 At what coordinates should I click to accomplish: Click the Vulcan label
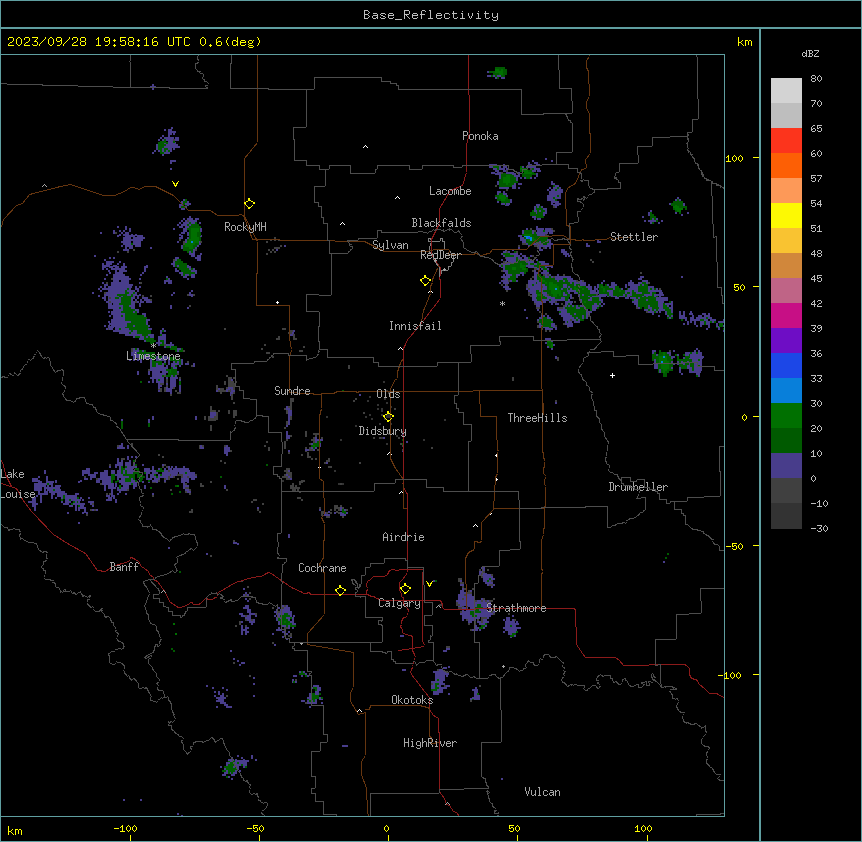click(x=542, y=792)
